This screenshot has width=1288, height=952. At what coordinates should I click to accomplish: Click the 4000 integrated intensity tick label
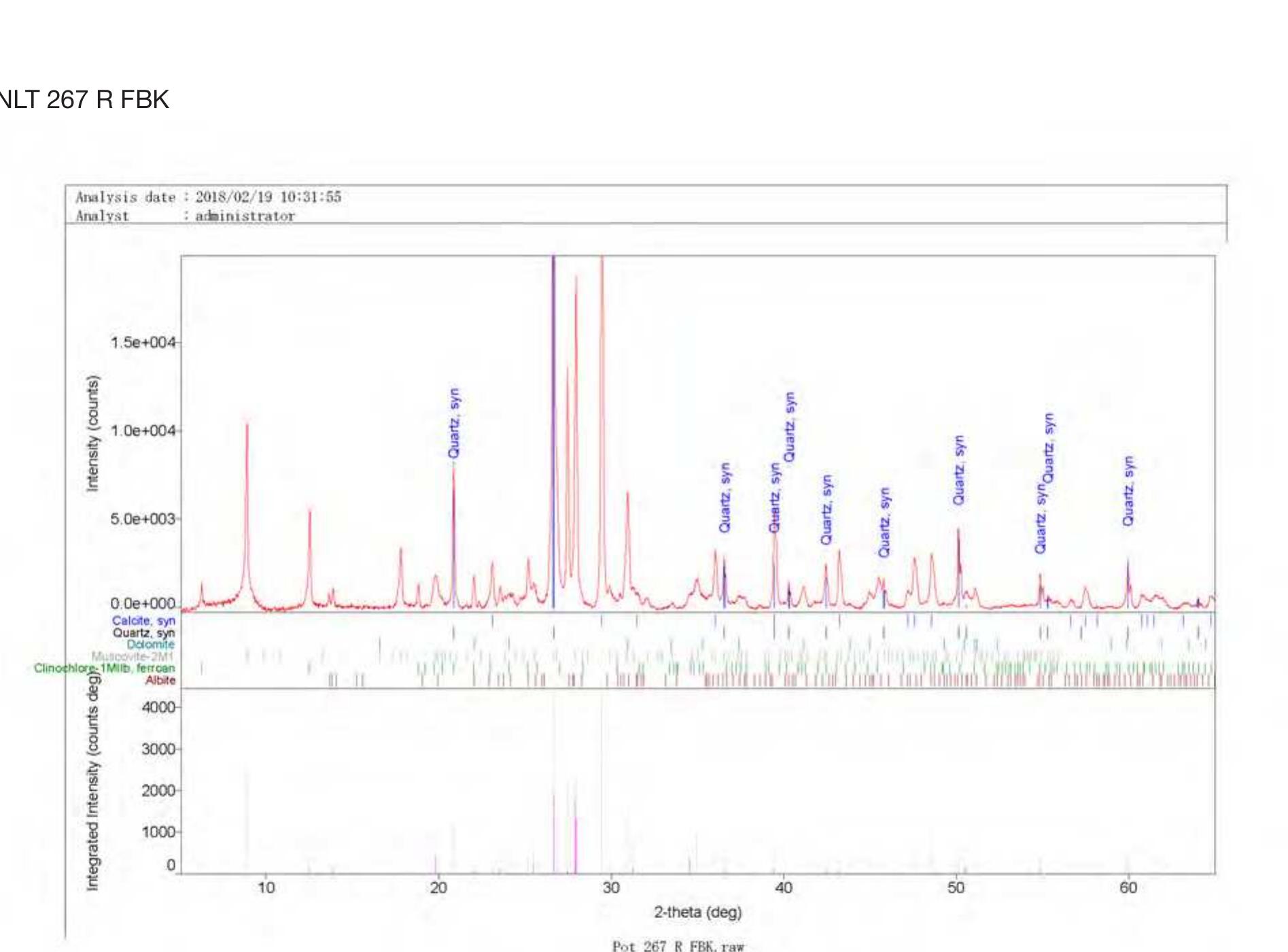tap(158, 707)
